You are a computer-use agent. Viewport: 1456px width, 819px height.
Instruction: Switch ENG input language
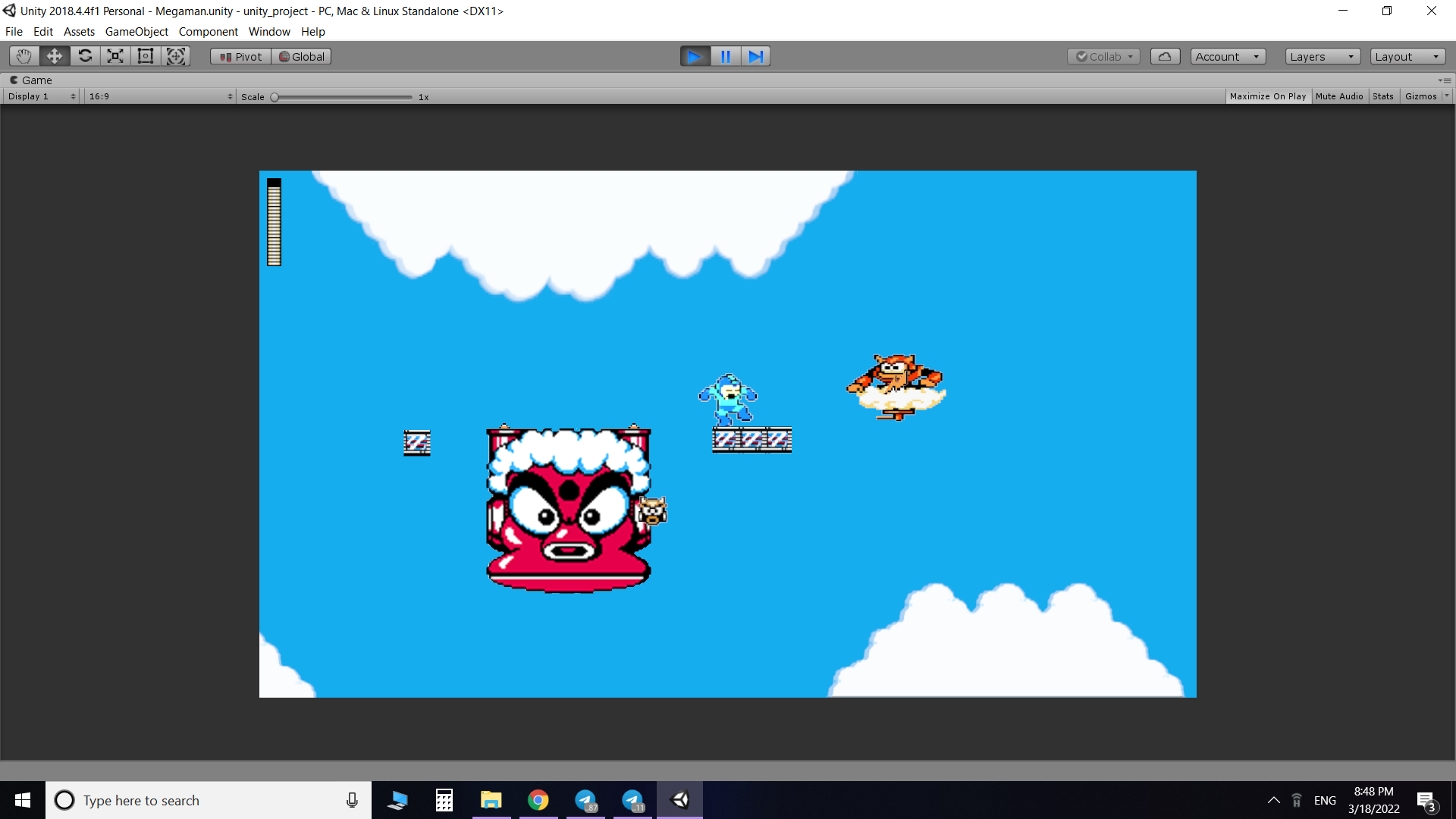[x=1325, y=800]
